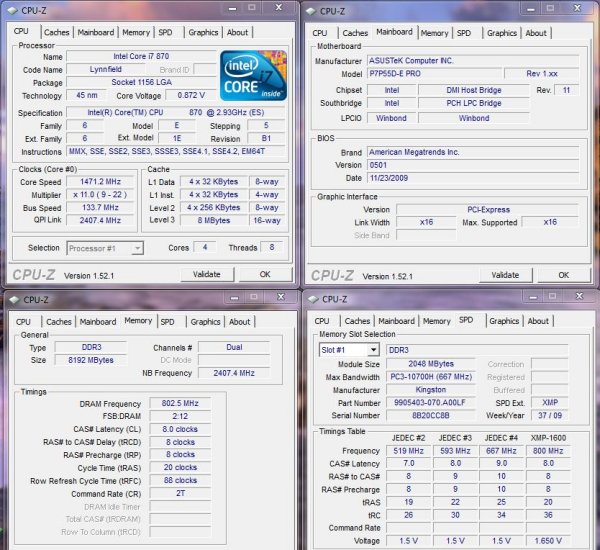Choose Memory tab in the SPD window
This screenshot has height=550, width=600.
[437, 321]
